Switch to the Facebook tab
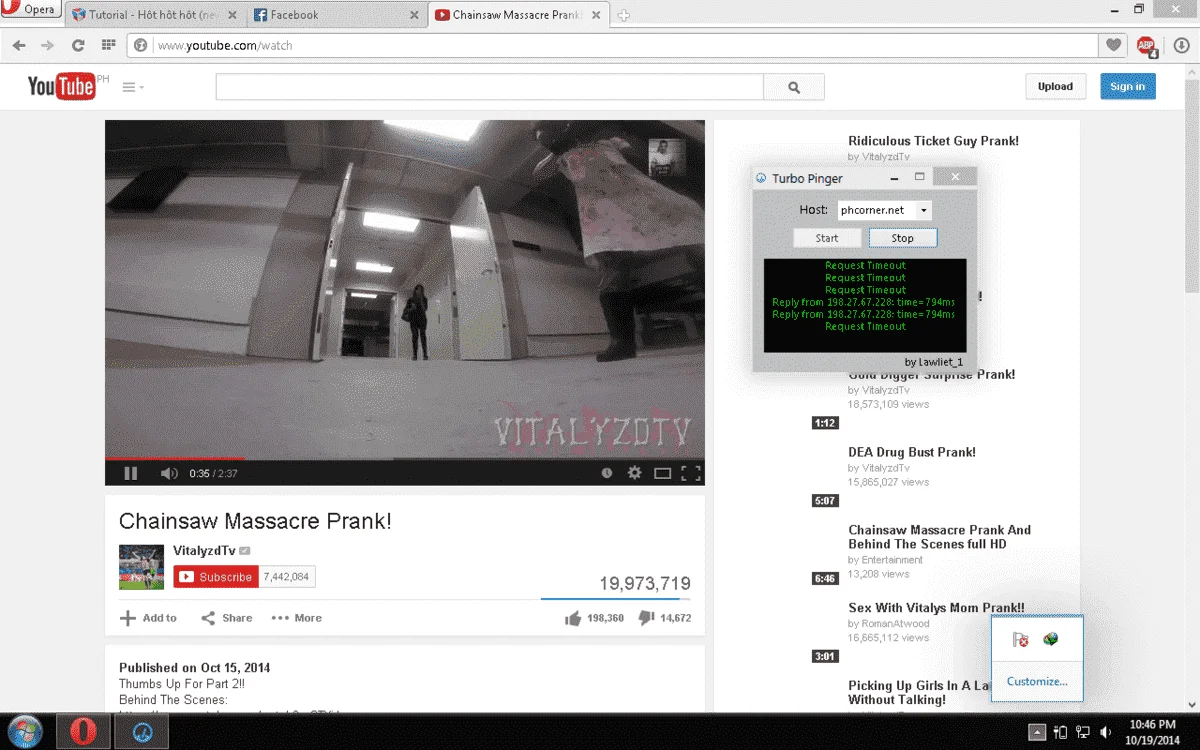Screen dimensions: 1200x750 click(337, 15)
